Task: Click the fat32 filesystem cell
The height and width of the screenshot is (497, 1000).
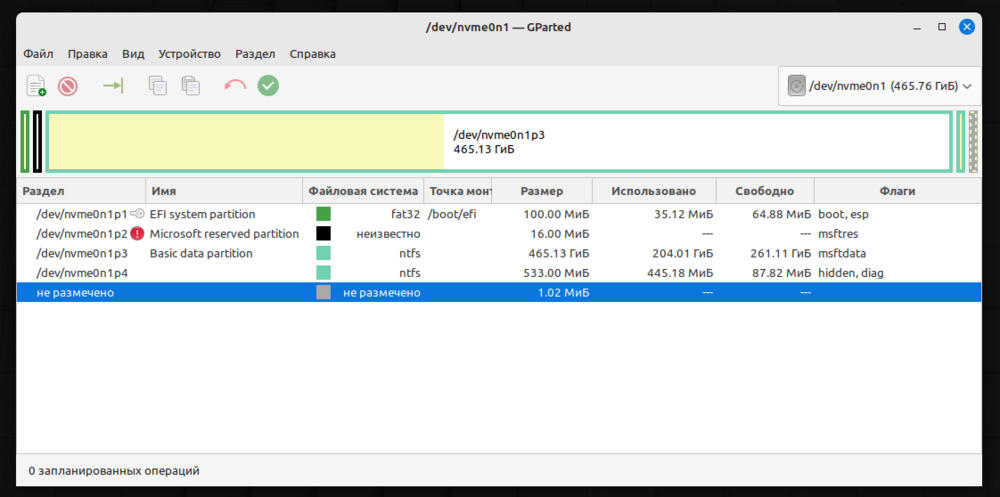Action: (x=406, y=214)
